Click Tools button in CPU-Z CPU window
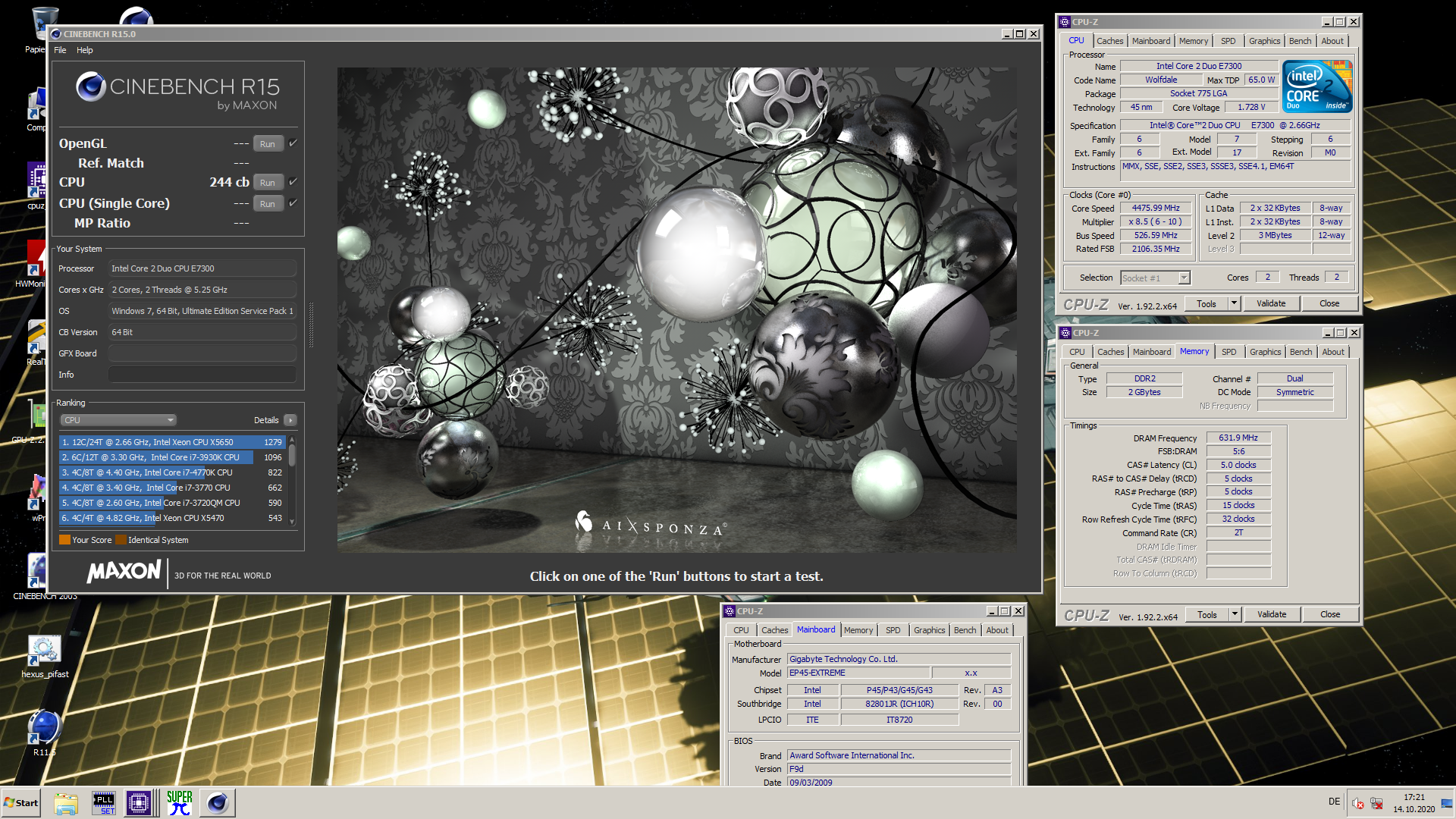This screenshot has width=1456, height=819. 1207,303
